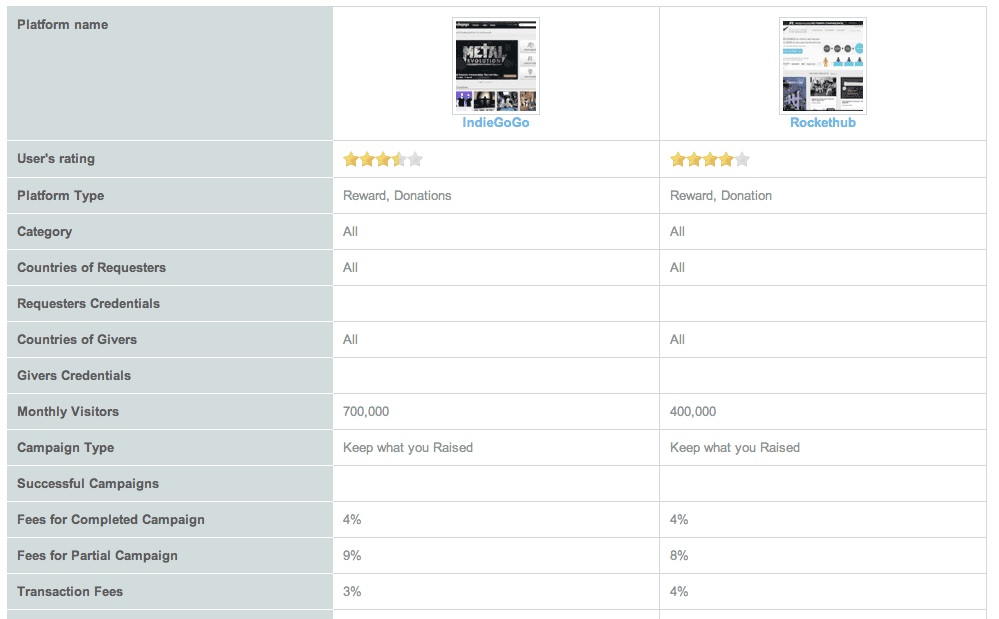Click Rockethub's third rating star

[x=710, y=159]
